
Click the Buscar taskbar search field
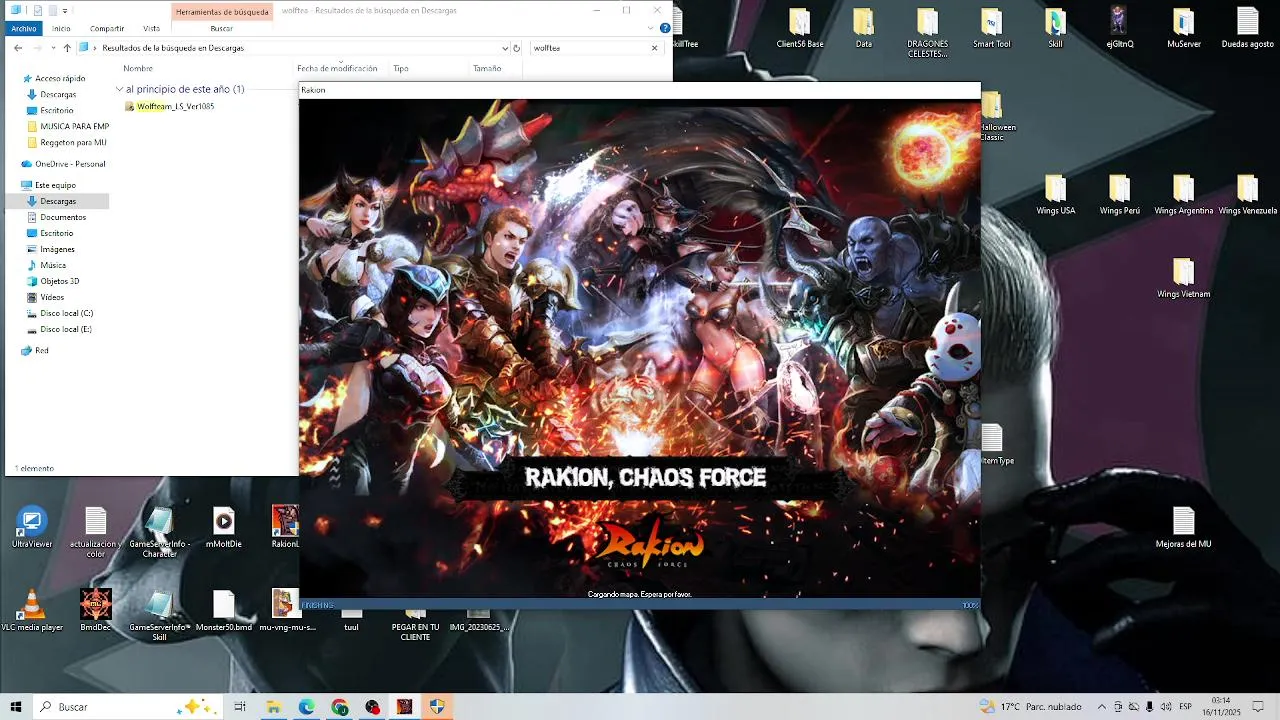(x=128, y=707)
